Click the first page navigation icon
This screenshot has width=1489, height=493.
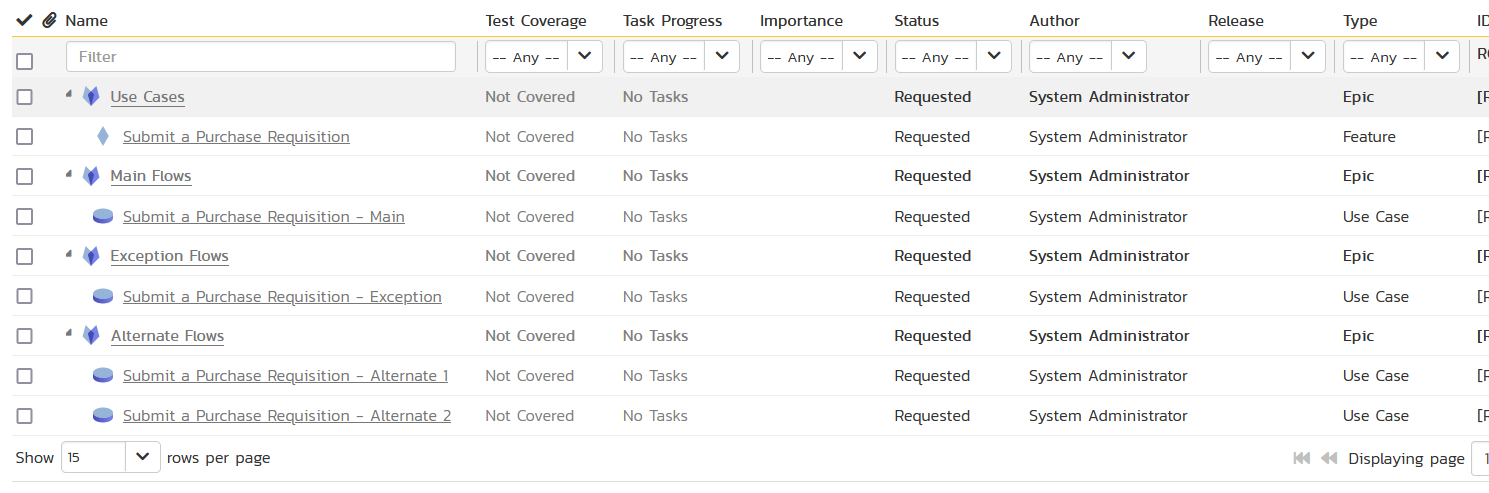(1301, 458)
